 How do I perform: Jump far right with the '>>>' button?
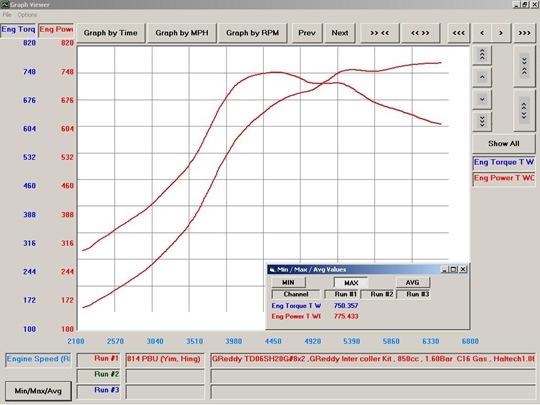pos(525,33)
